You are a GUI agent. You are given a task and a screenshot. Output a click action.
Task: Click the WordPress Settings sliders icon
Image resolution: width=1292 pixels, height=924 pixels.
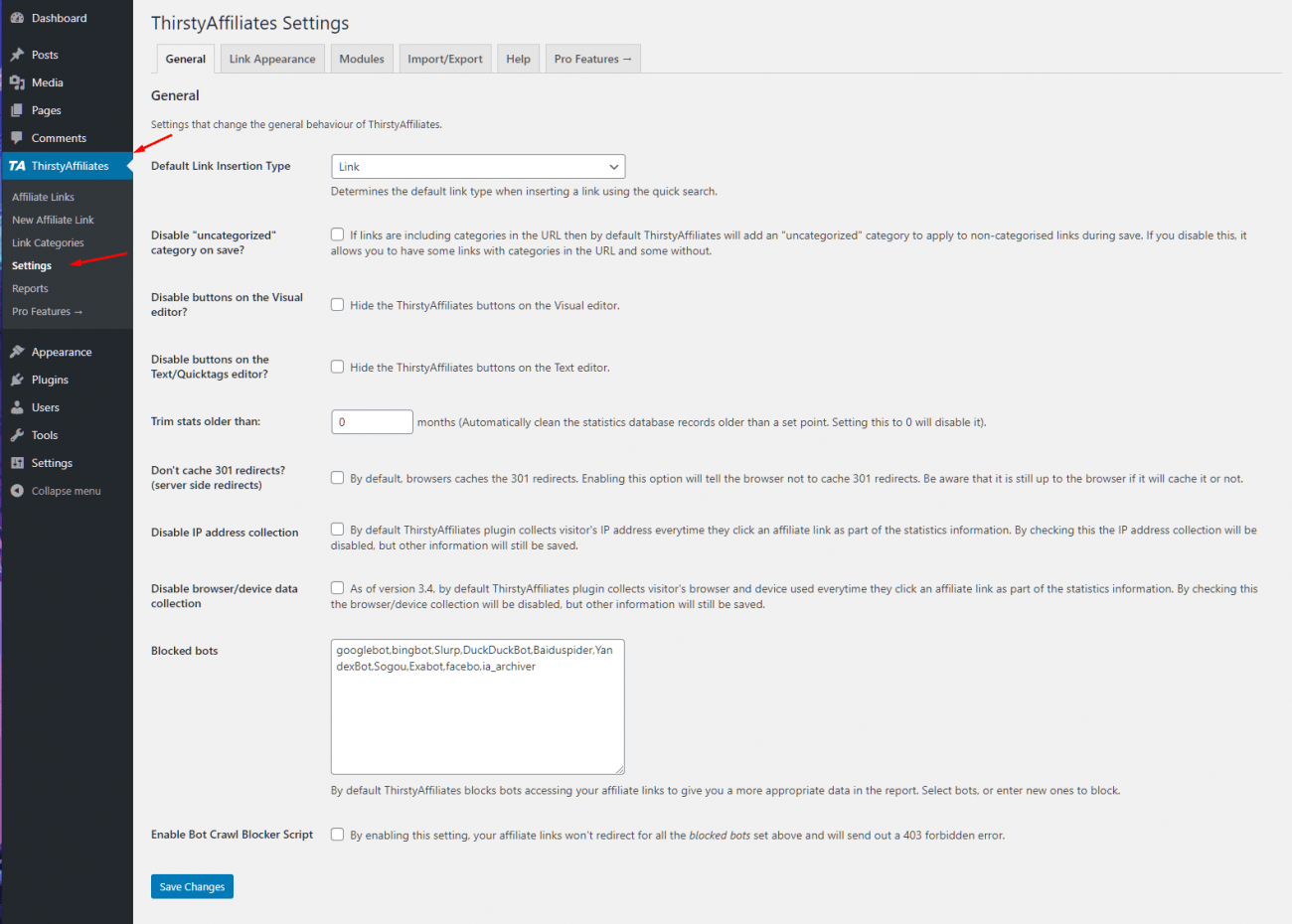click(x=17, y=463)
